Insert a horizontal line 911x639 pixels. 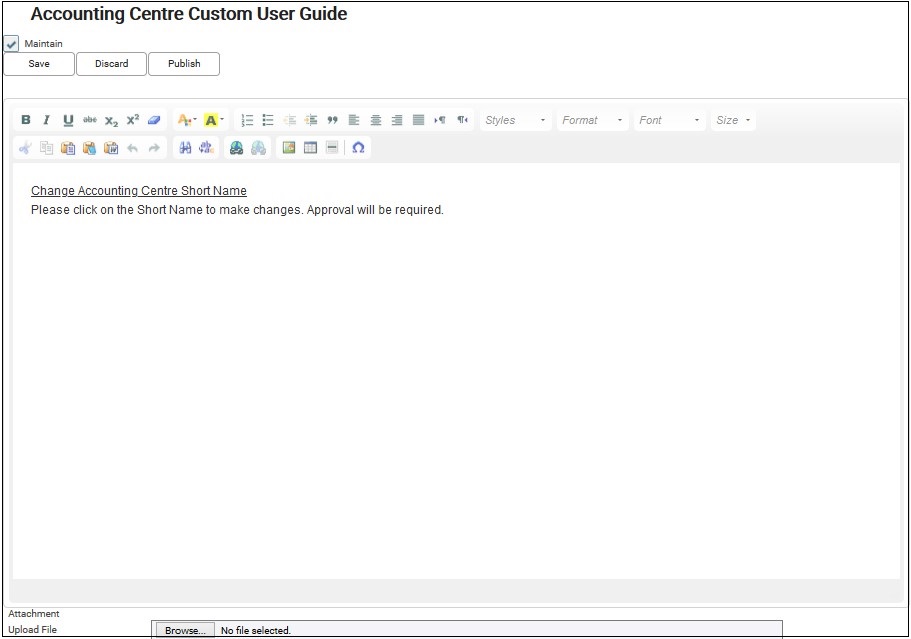332,148
